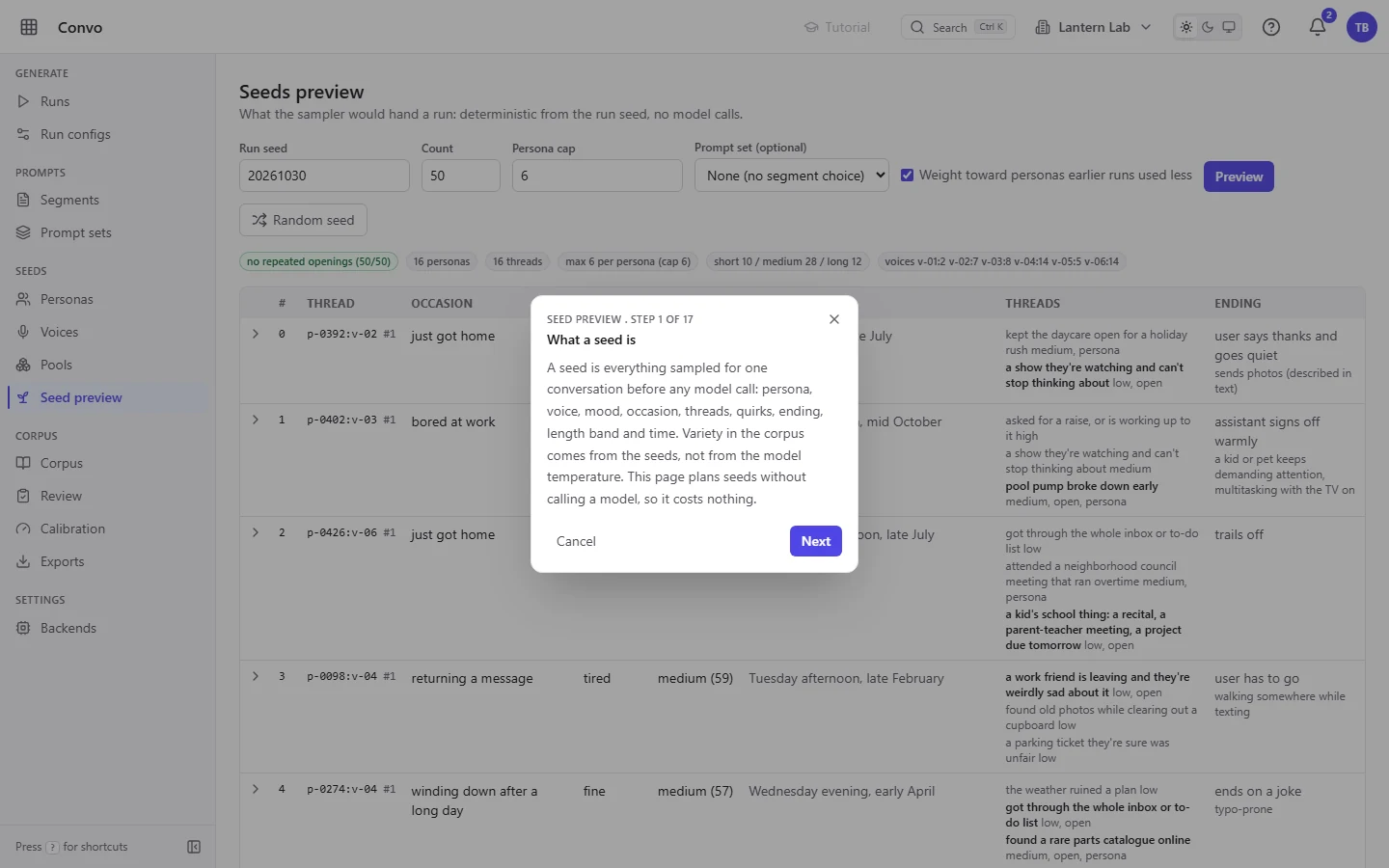Open the app grid icon beside Convo
Viewport: 1389px width, 868px height.
coord(29,27)
